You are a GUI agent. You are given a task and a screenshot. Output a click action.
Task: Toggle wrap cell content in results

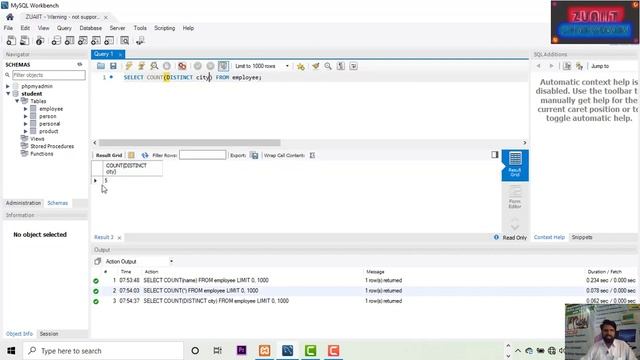pos(312,156)
